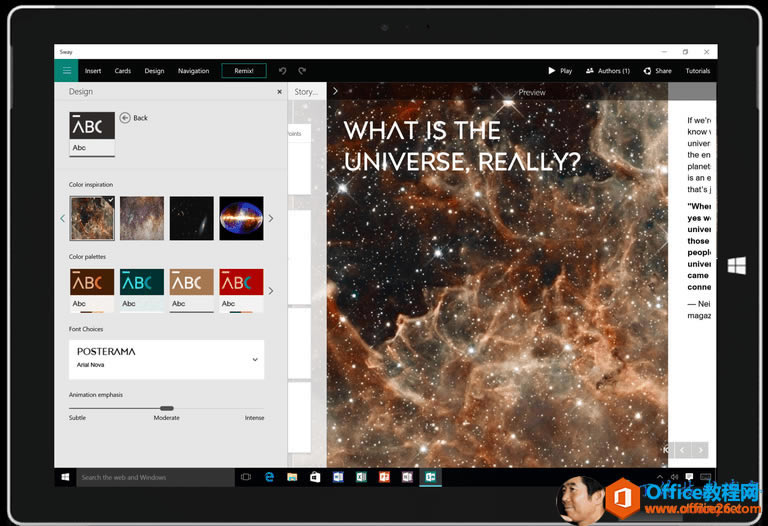Show next color inspiration images
The width and height of the screenshot is (768, 526).
[271, 218]
